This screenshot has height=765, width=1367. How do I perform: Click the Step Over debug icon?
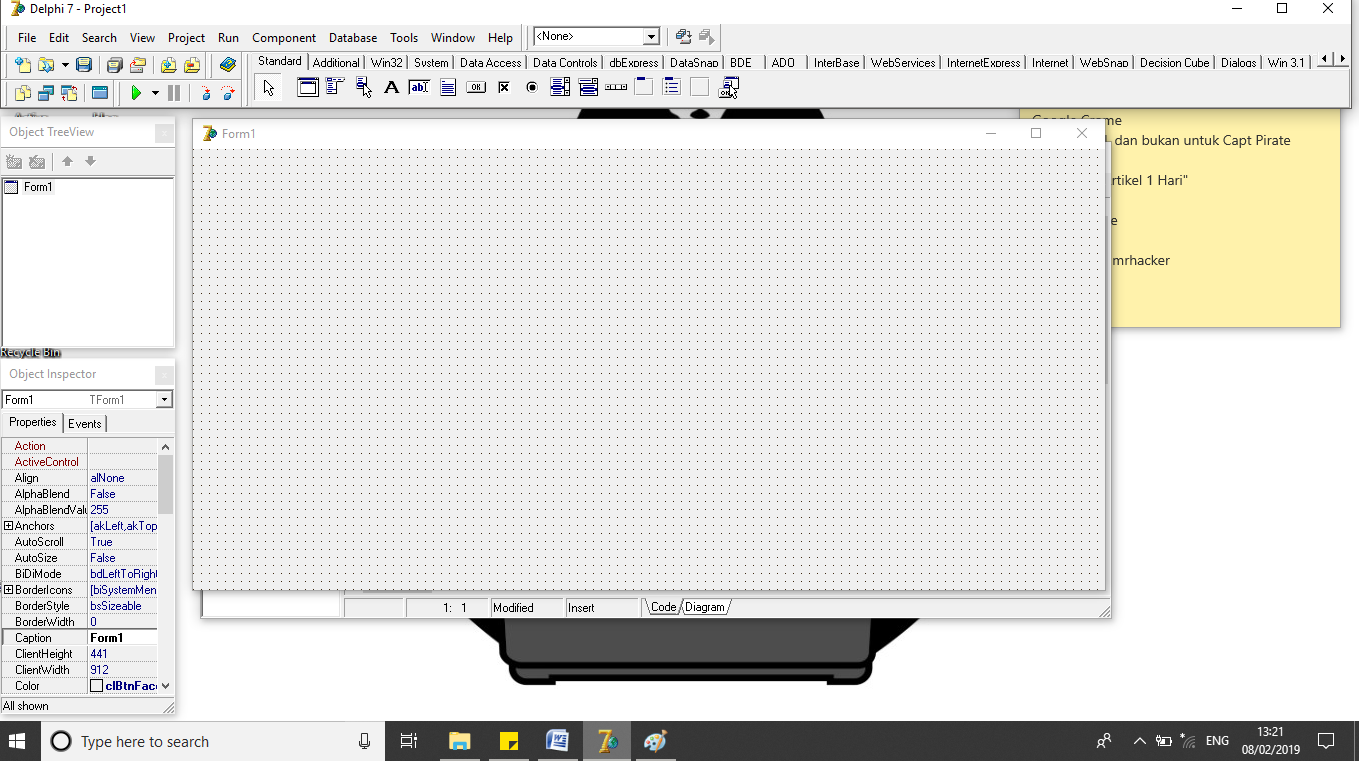[228, 93]
